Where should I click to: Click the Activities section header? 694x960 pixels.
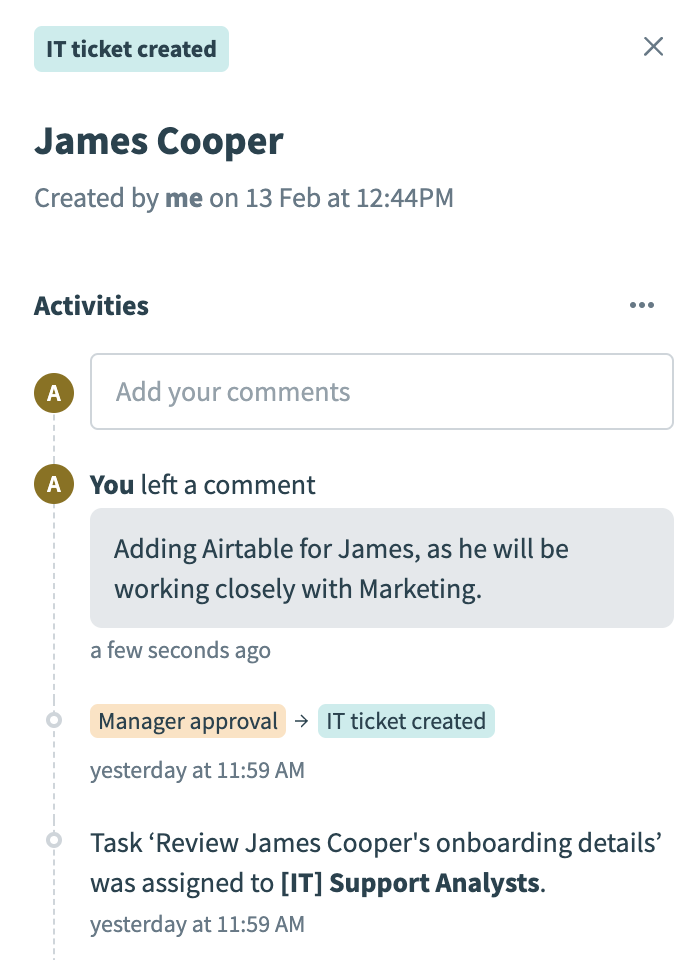(x=91, y=305)
